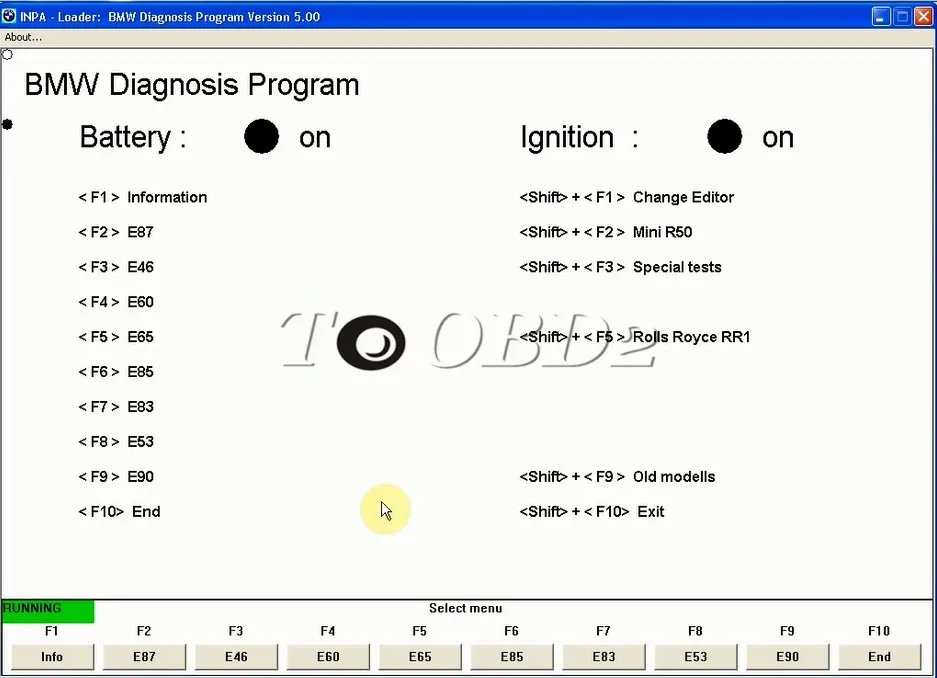Click 'Change Editor' shortcut text

coord(683,197)
